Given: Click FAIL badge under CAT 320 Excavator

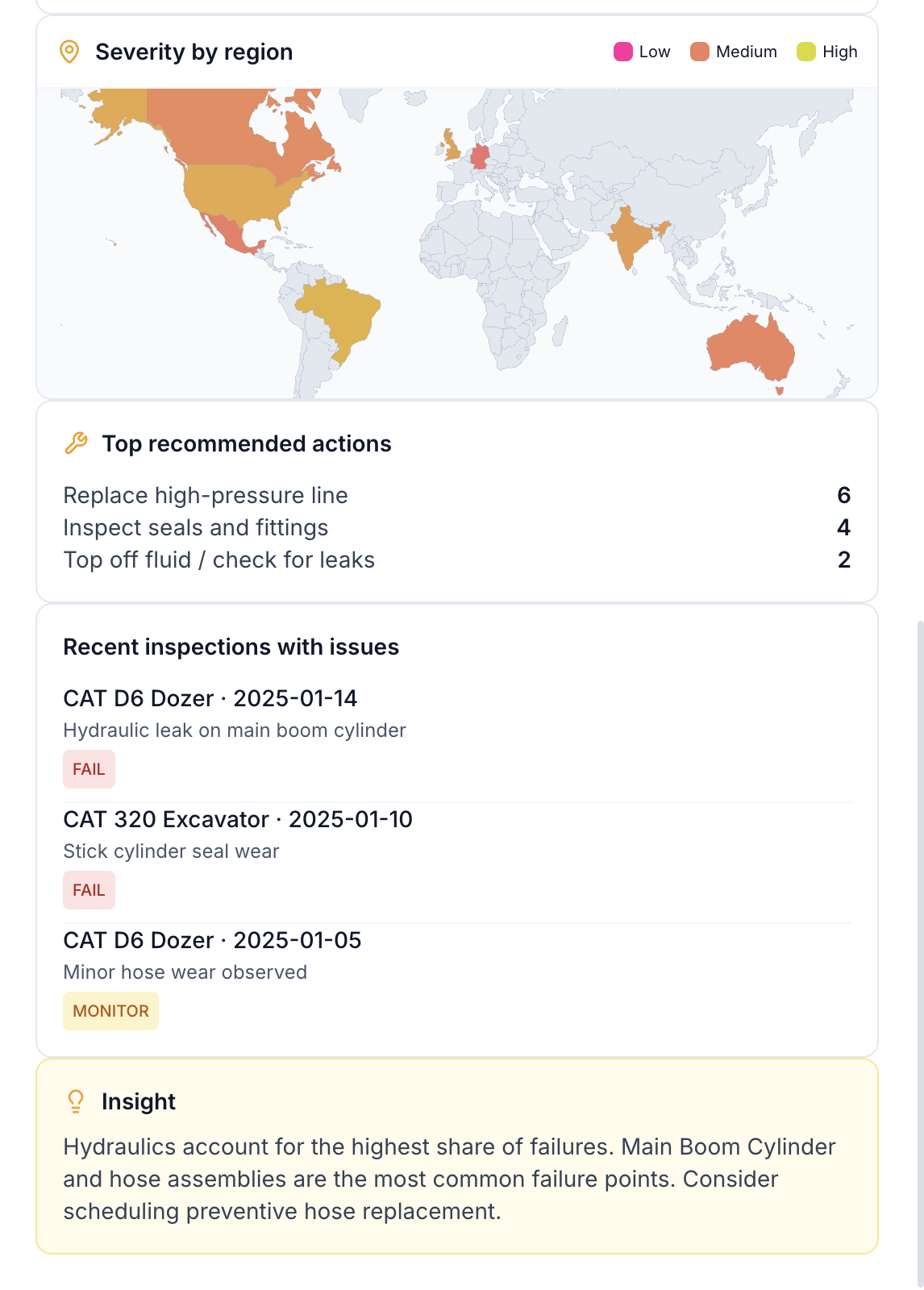Looking at the screenshot, I should tap(89, 890).
